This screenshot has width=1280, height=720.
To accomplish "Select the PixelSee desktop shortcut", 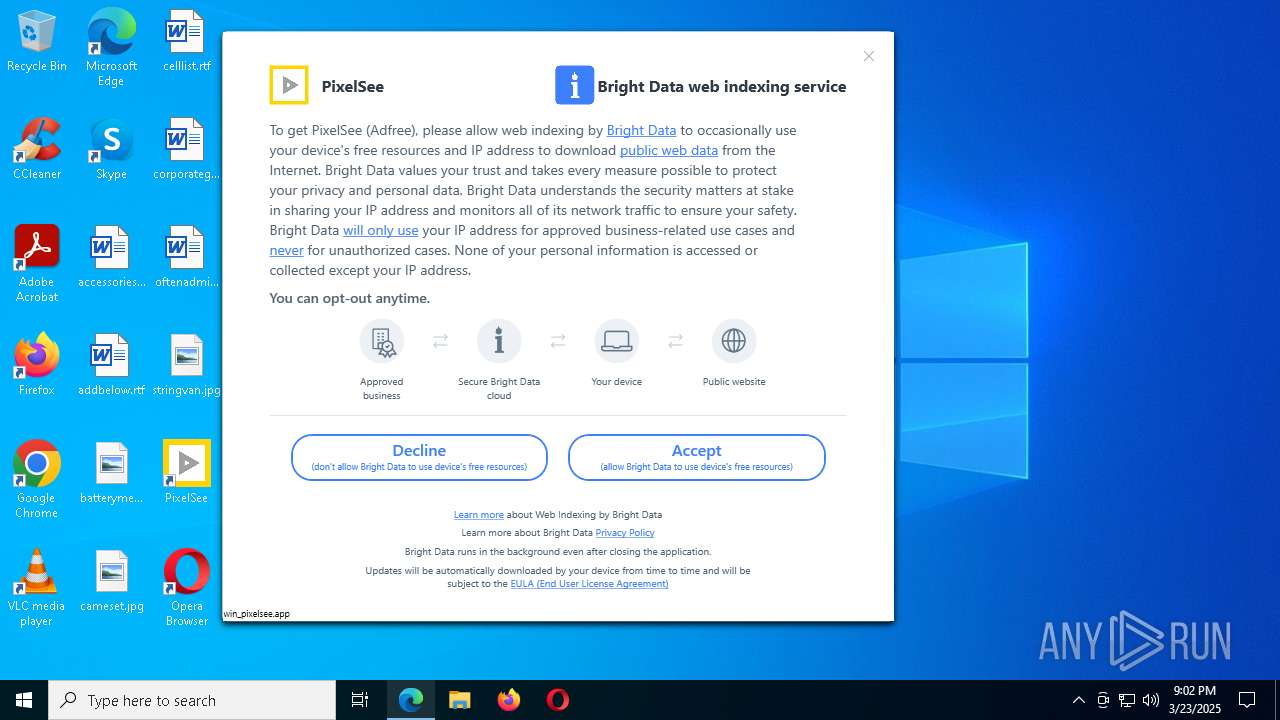I will pos(186,474).
